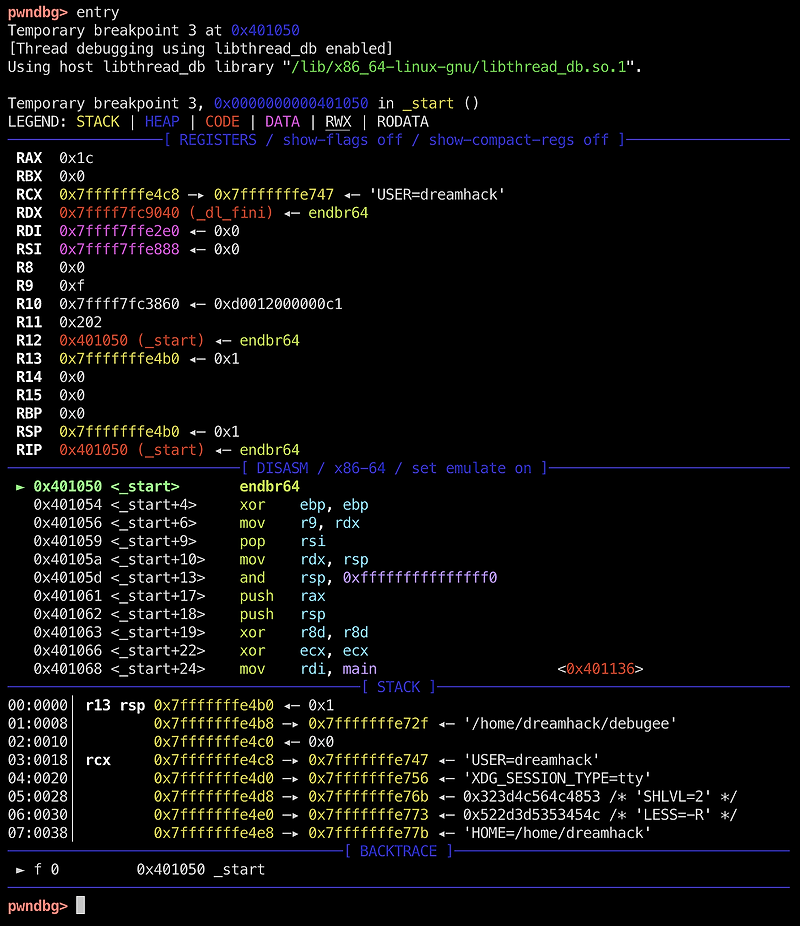Click 'in _start ()' in breakpoint 3 line
The height and width of the screenshot is (926, 800).
pyautogui.click(x=428, y=103)
